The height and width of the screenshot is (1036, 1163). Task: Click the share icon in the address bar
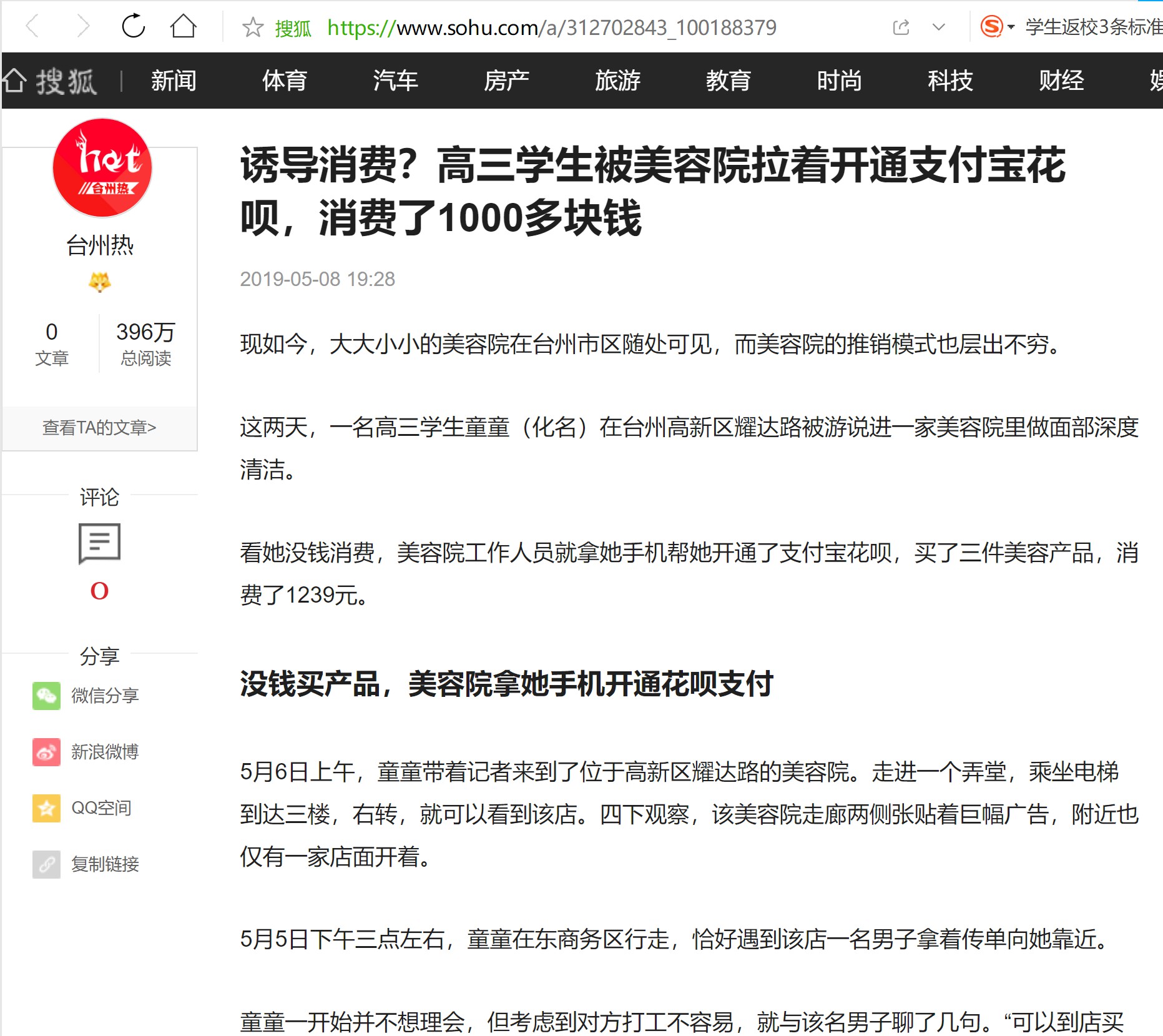tap(901, 27)
